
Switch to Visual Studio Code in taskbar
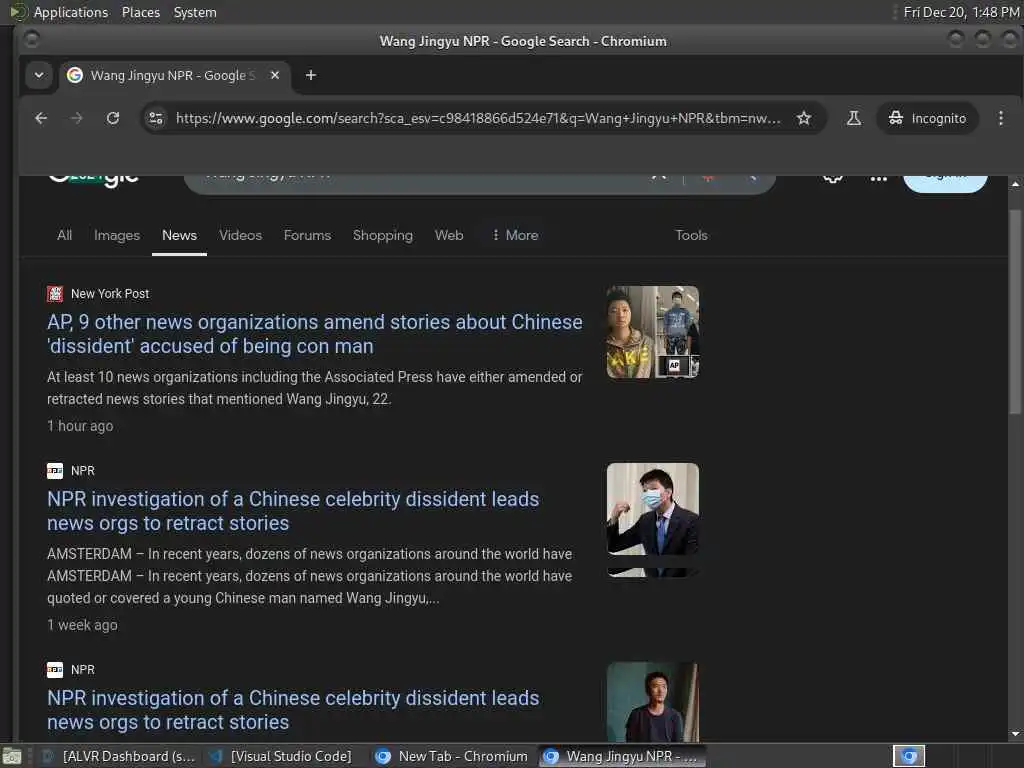click(x=281, y=756)
